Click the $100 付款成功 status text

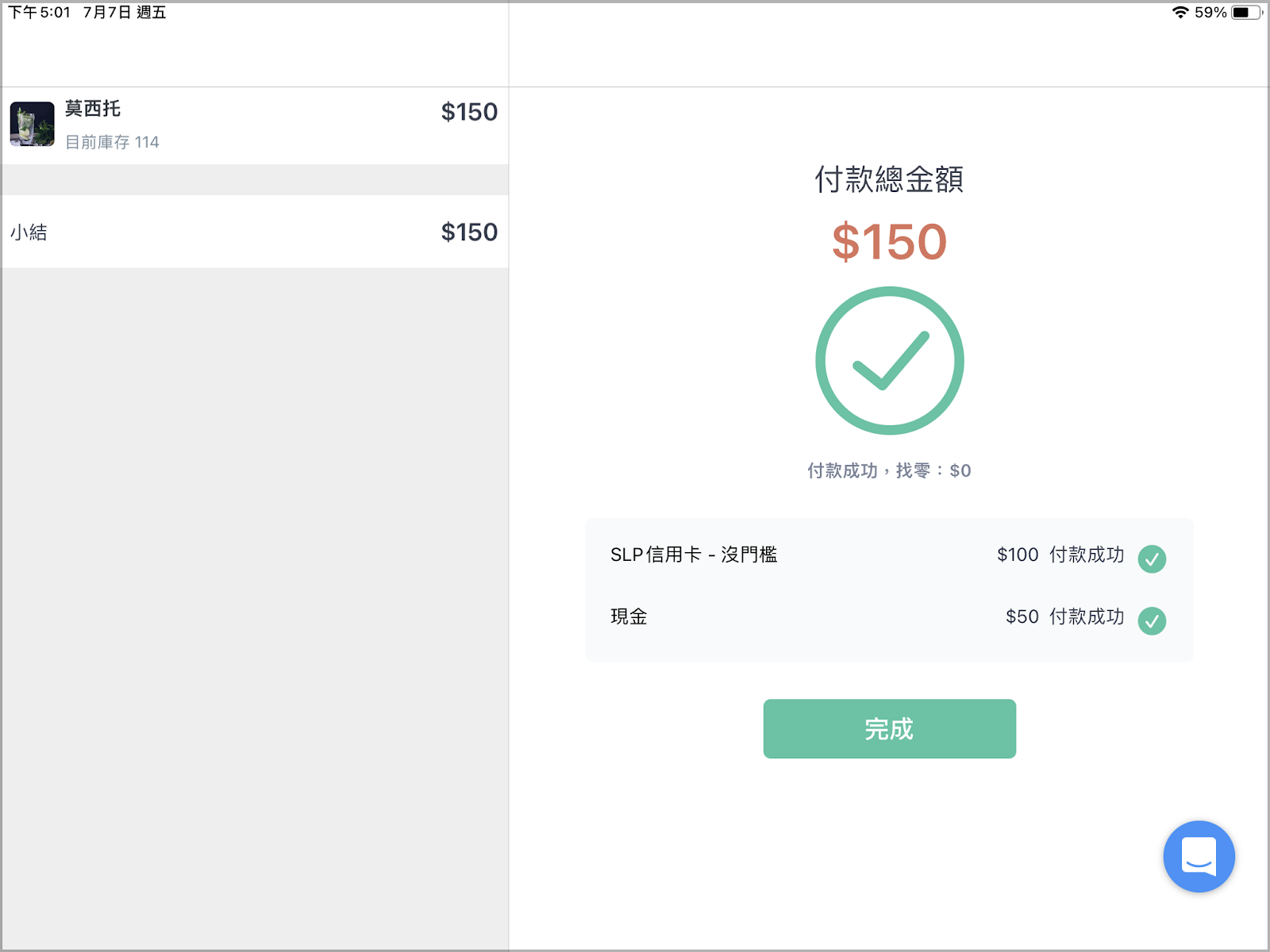(1060, 555)
